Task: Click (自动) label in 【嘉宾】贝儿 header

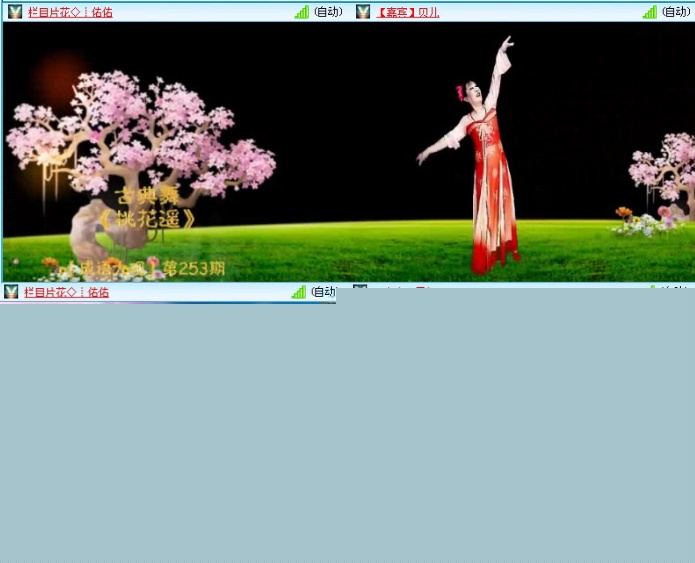Action: [676, 12]
